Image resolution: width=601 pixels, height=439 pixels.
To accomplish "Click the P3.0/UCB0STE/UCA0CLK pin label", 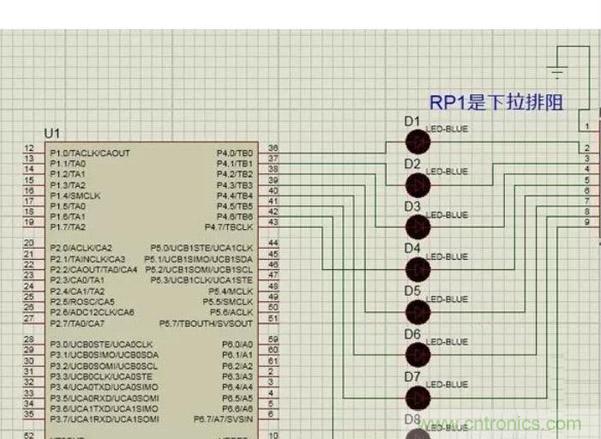I will point(103,344).
